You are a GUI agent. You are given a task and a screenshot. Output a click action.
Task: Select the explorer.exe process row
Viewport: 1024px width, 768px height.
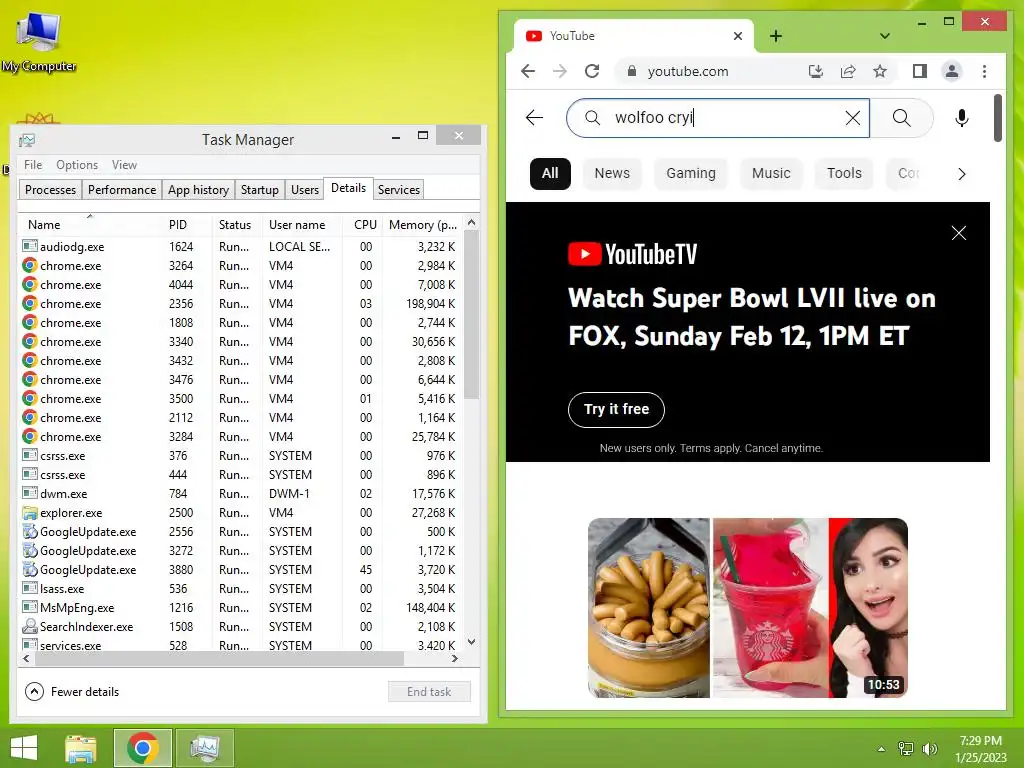tap(240, 513)
